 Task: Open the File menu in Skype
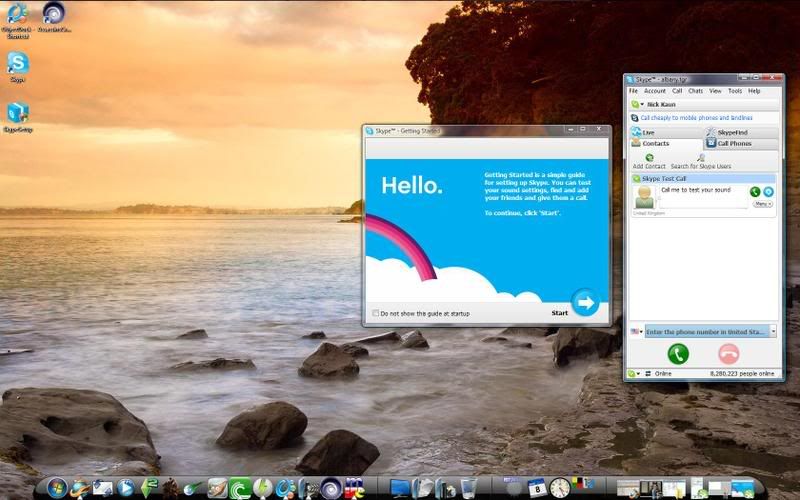click(x=633, y=91)
